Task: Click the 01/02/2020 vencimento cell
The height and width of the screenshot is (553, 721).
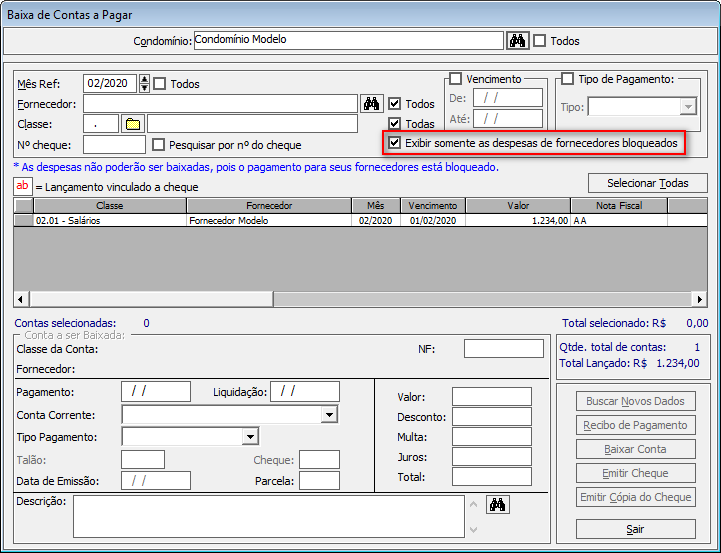Action: click(433, 220)
